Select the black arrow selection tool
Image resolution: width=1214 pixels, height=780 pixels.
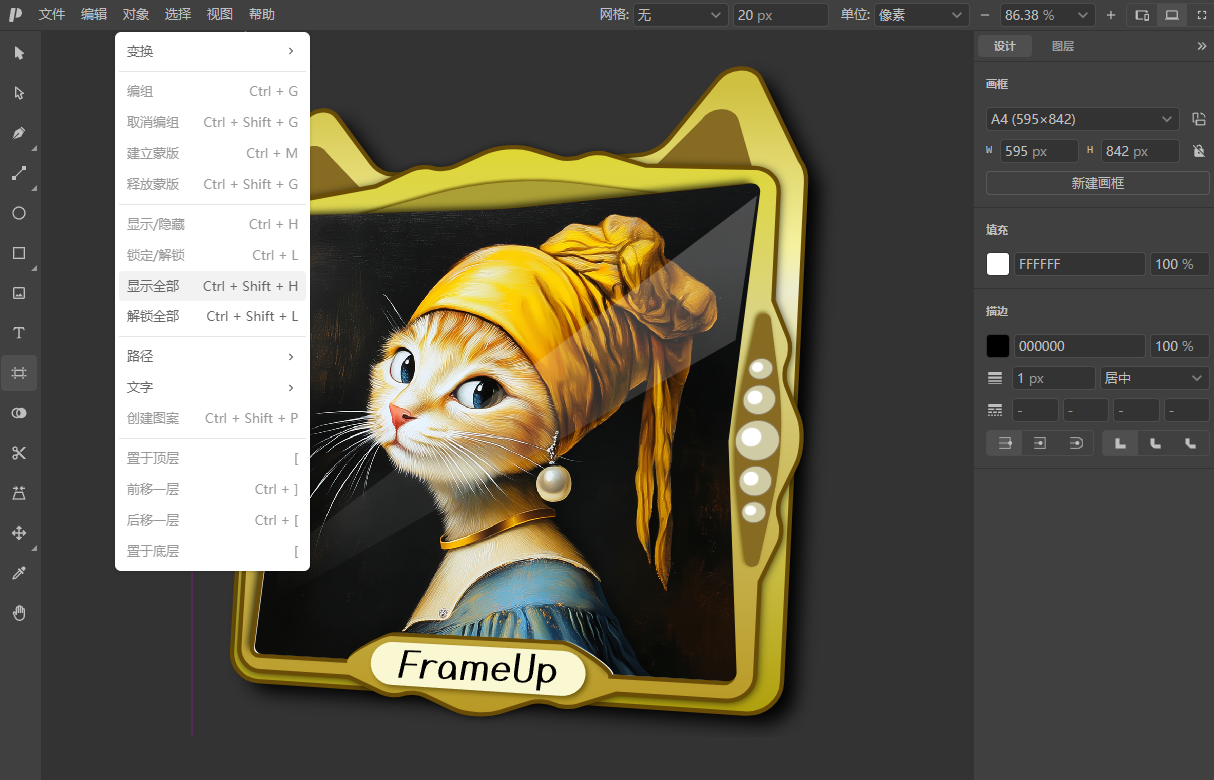point(19,53)
